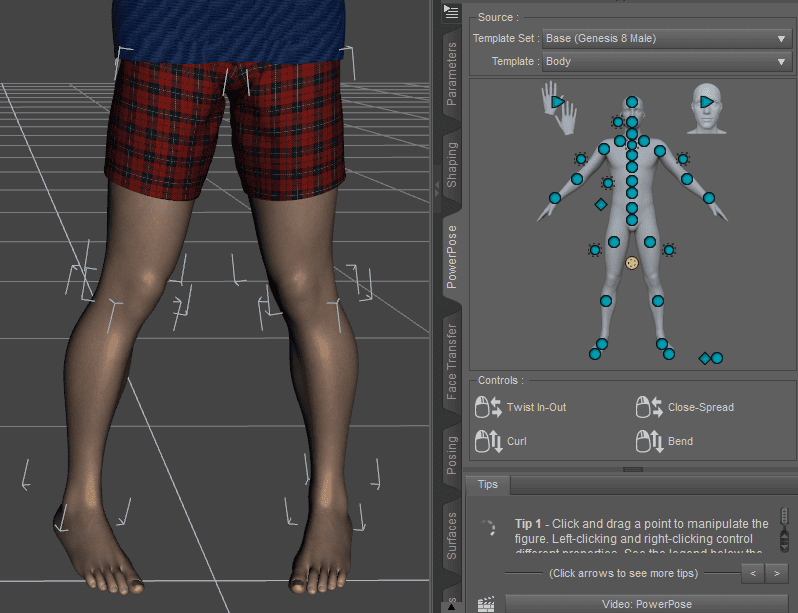Switch to the Shaping tab
Viewport: 798px width, 613px height.
coord(451,164)
